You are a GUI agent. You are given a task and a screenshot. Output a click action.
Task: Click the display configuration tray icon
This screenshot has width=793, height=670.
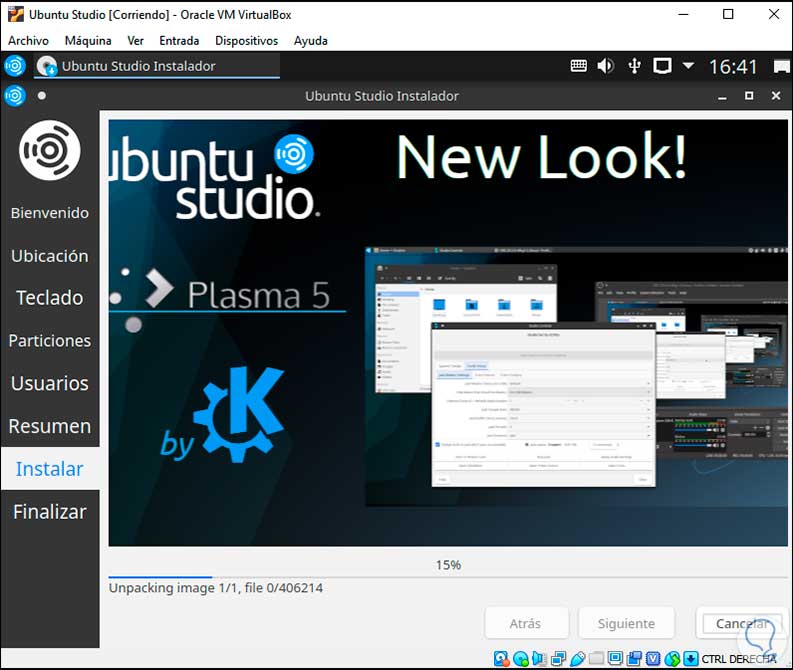[661, 66]
